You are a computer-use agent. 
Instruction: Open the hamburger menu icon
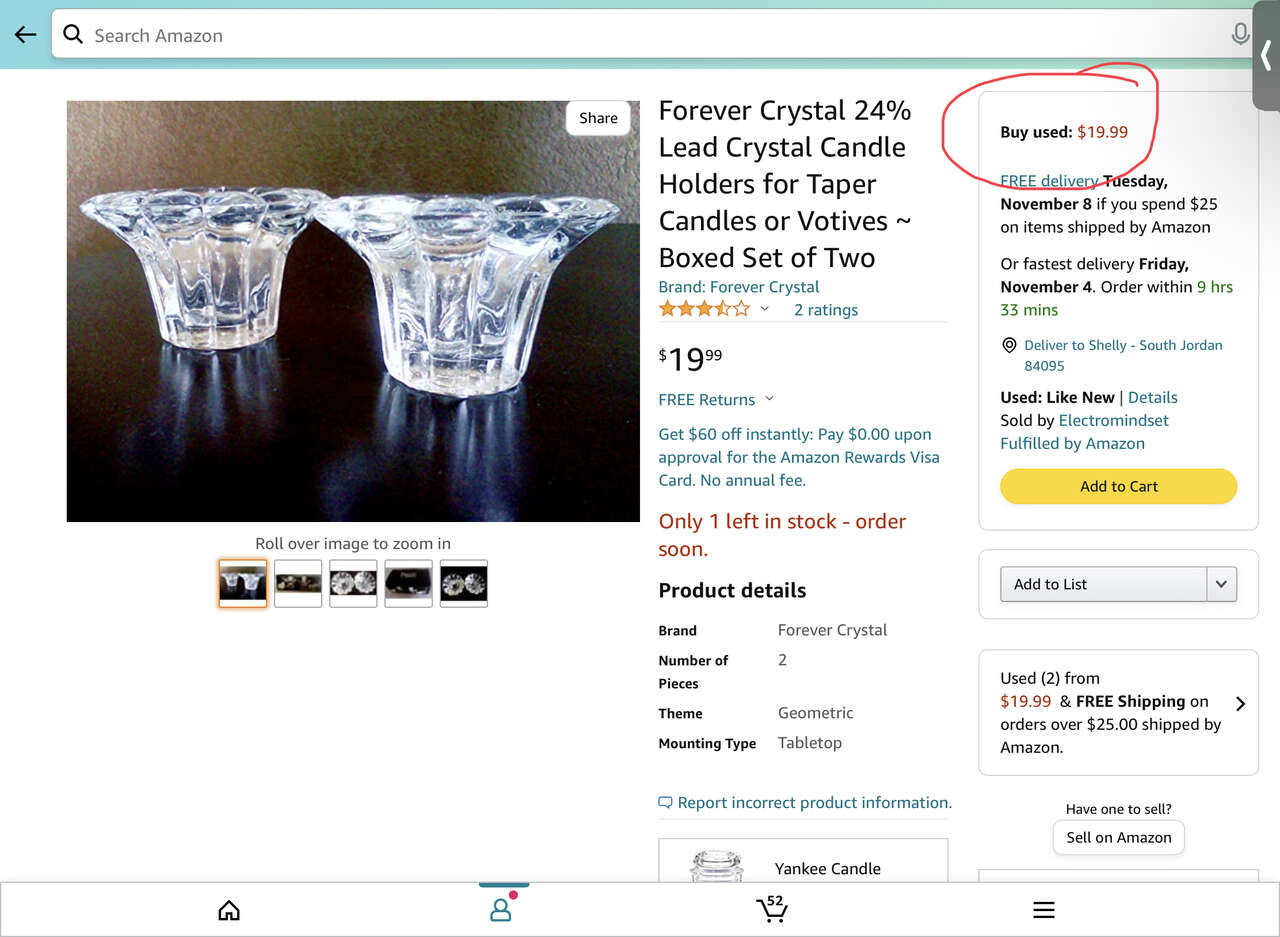point(1043,910)
